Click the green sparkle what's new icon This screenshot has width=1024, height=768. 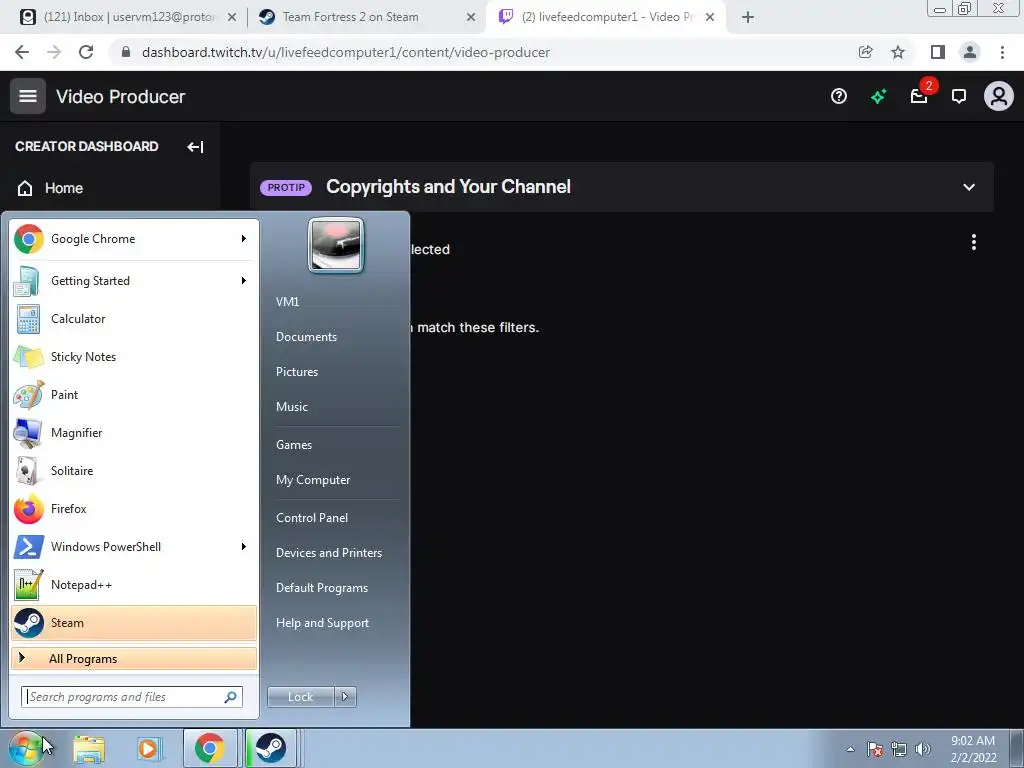[878, 97]
